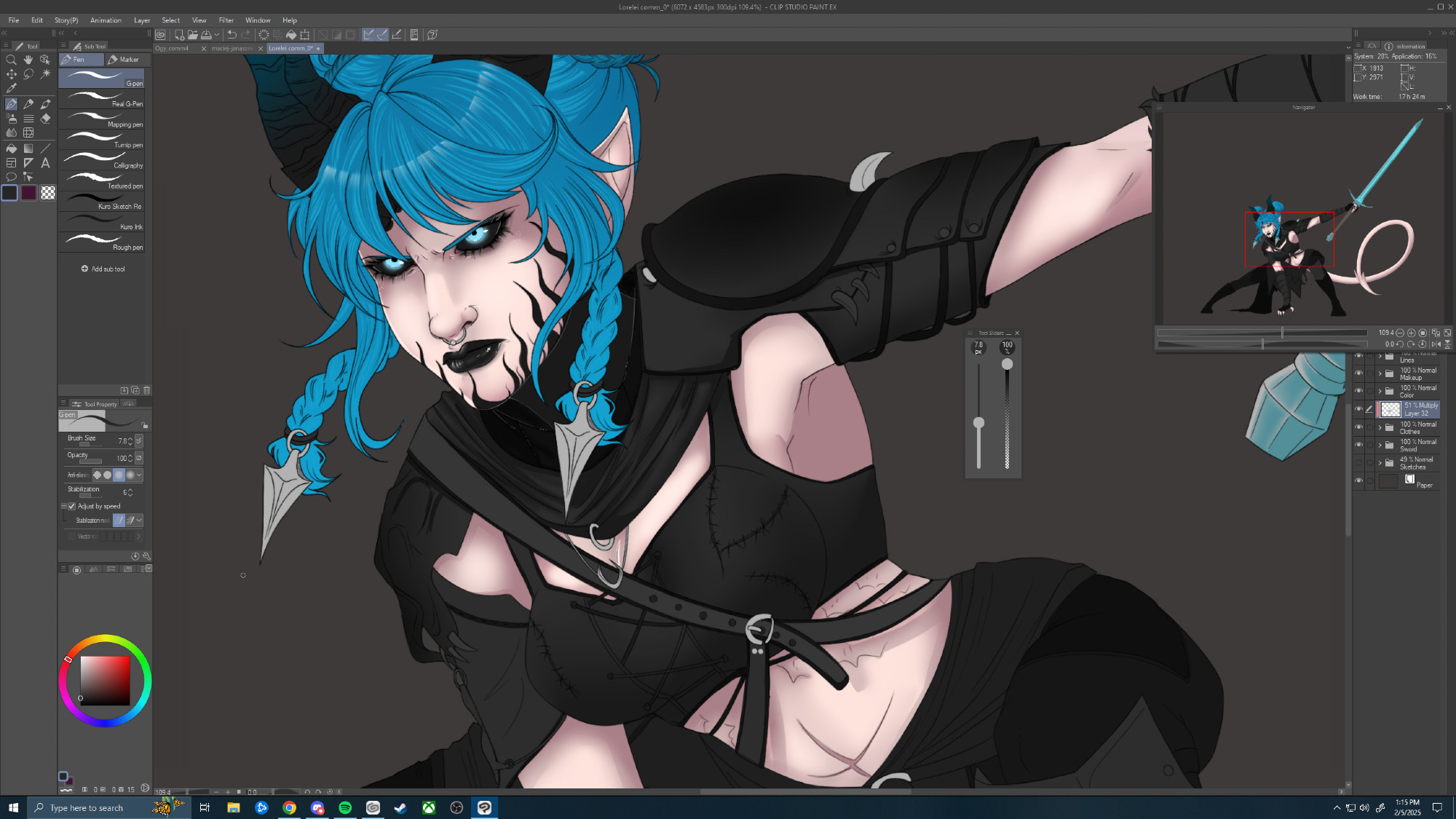This screenshot has height=819, width=1456.
Task: Click brush size slider in Tool Sliders
Action: click(x=978, y=416)
